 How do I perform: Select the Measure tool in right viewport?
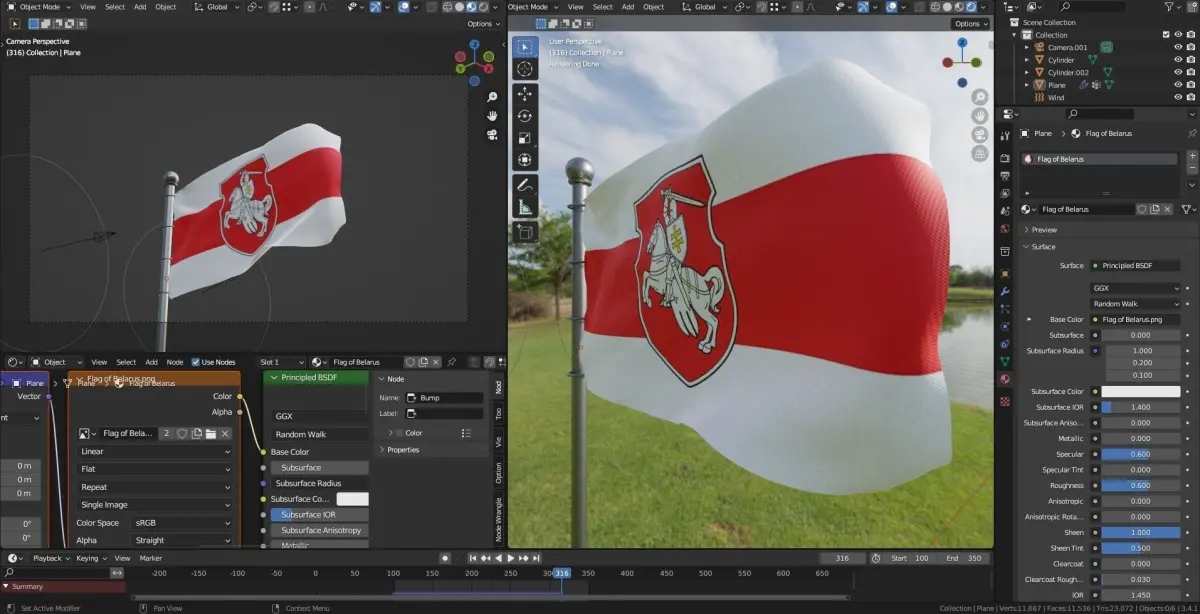tap(525, 208)
